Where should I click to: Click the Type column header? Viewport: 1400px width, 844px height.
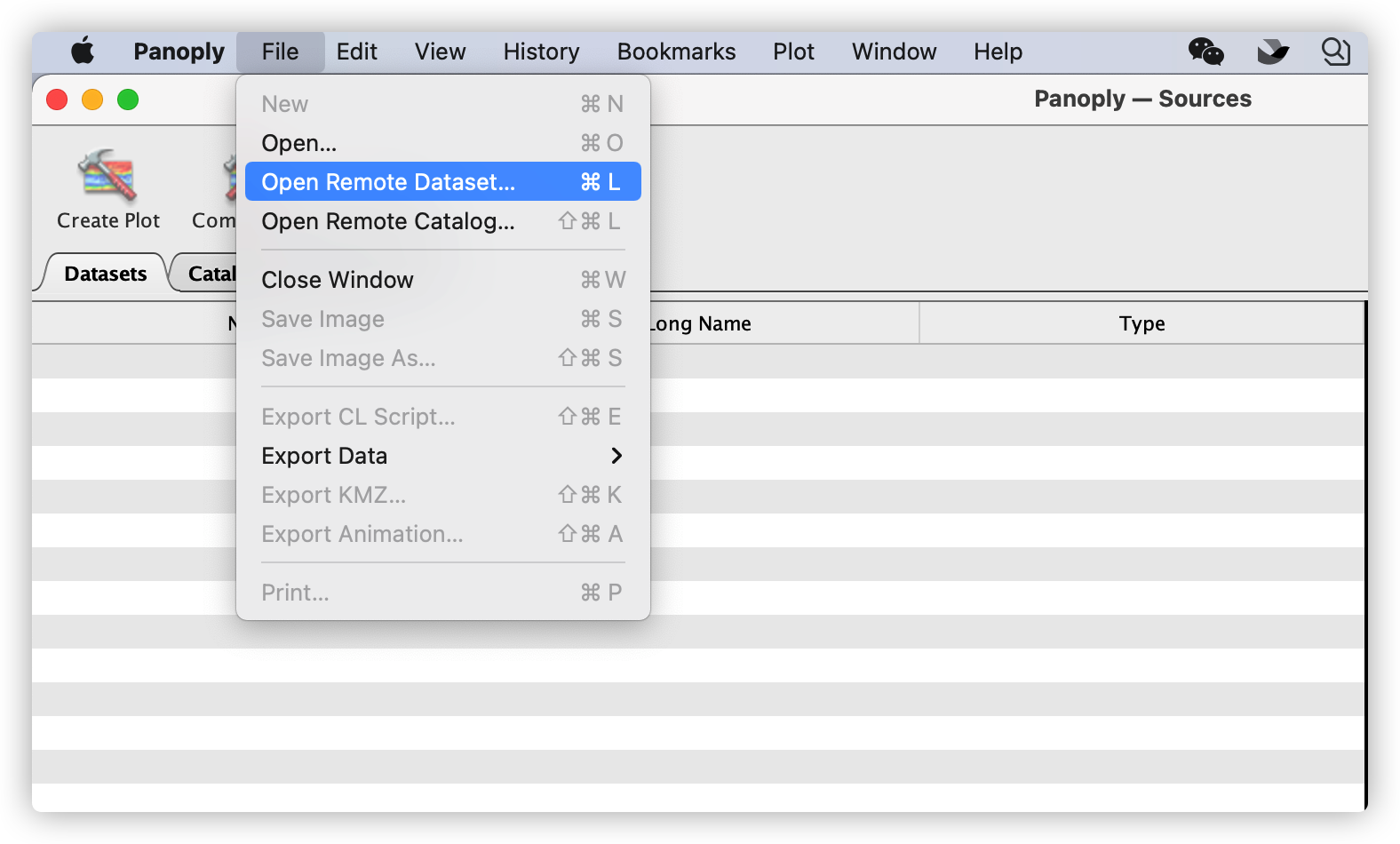[1141, 323]
